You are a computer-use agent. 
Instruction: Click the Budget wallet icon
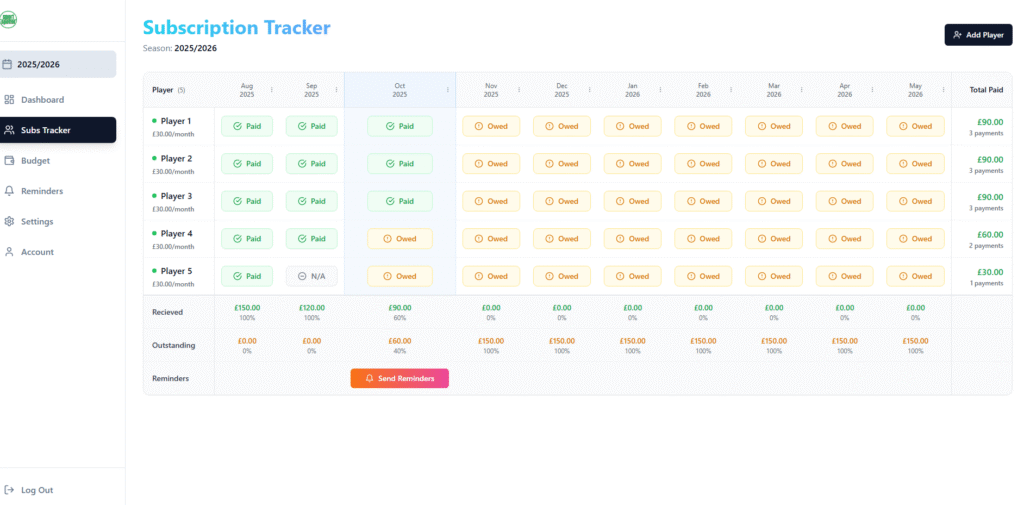click(x=9, y=161)
